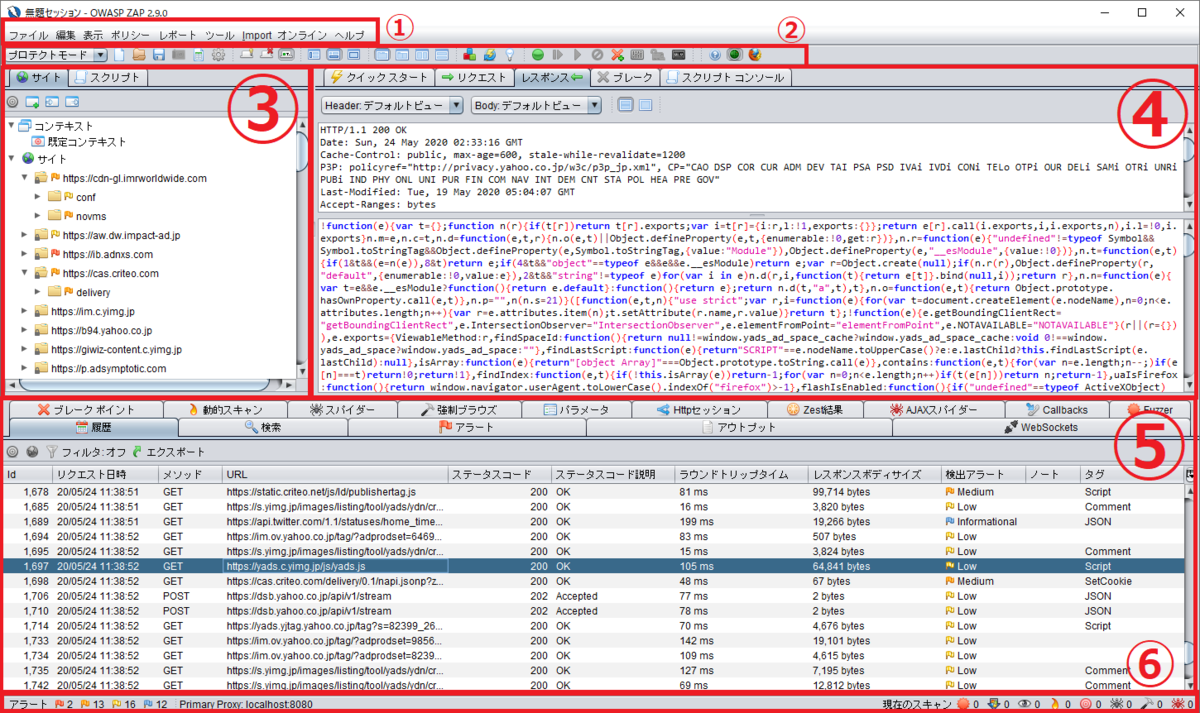Click the New Session toolbar icon
The height and width of the screenshot is (713, 1200).
[120, 54]
